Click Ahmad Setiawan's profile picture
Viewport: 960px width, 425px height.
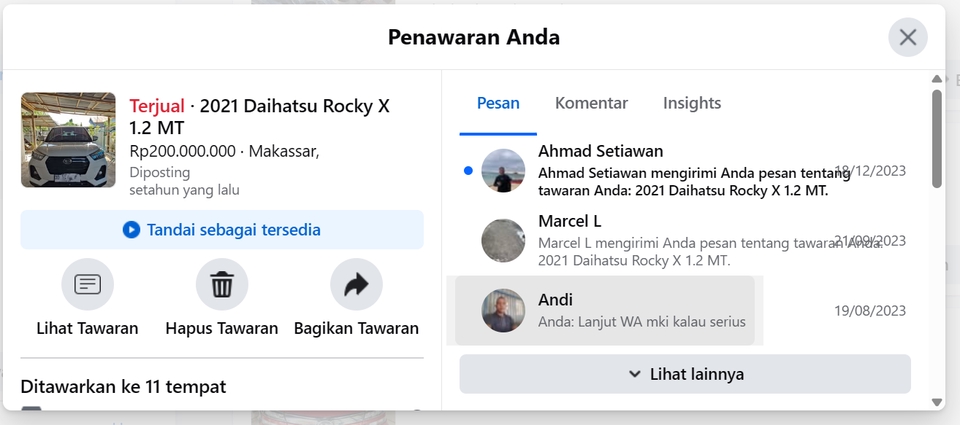tap(503, 171)
